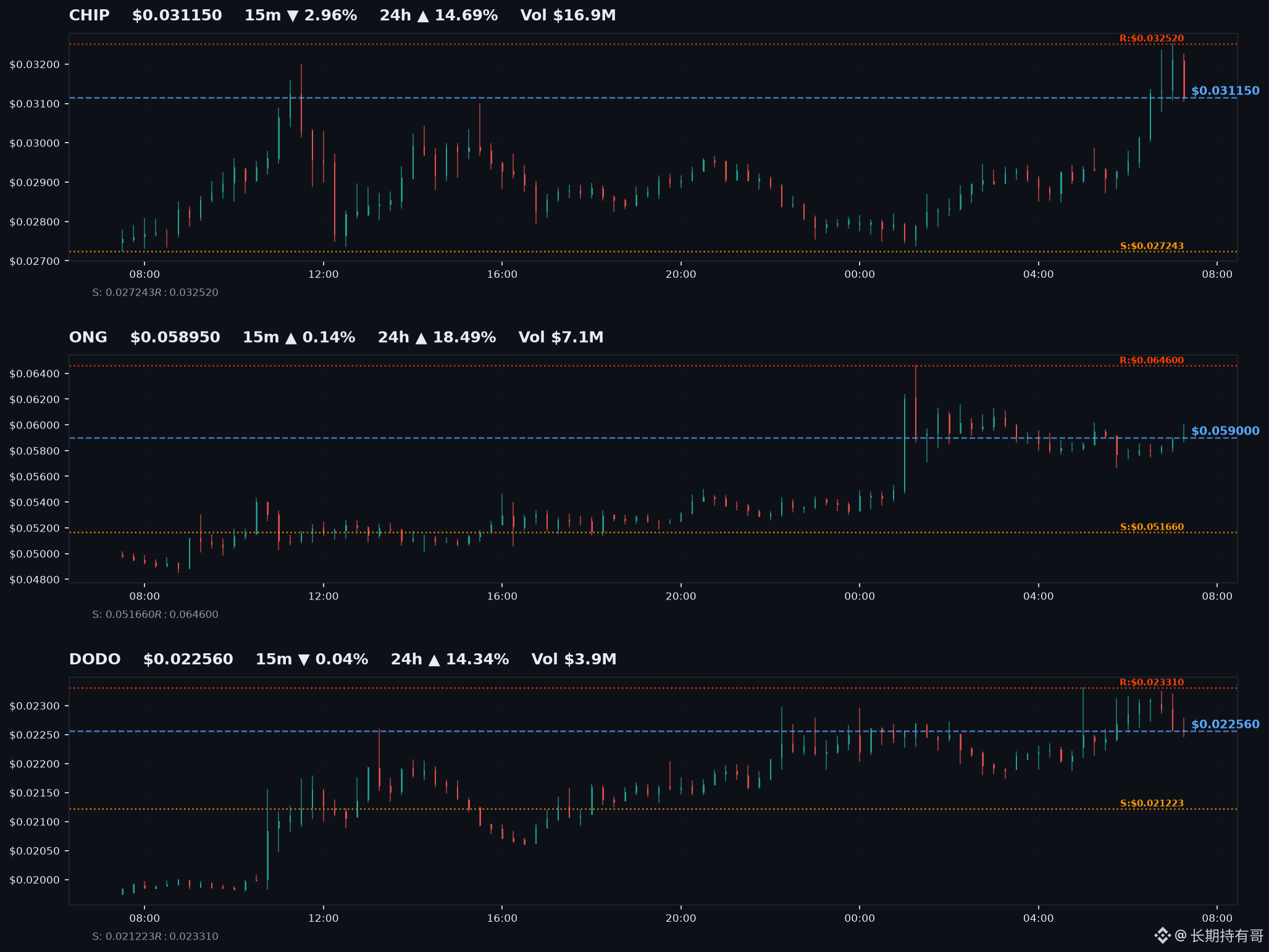Click the $0.05000 y-axis label
Viewport: 1269px width, 952px height.
tap(35, 554)
